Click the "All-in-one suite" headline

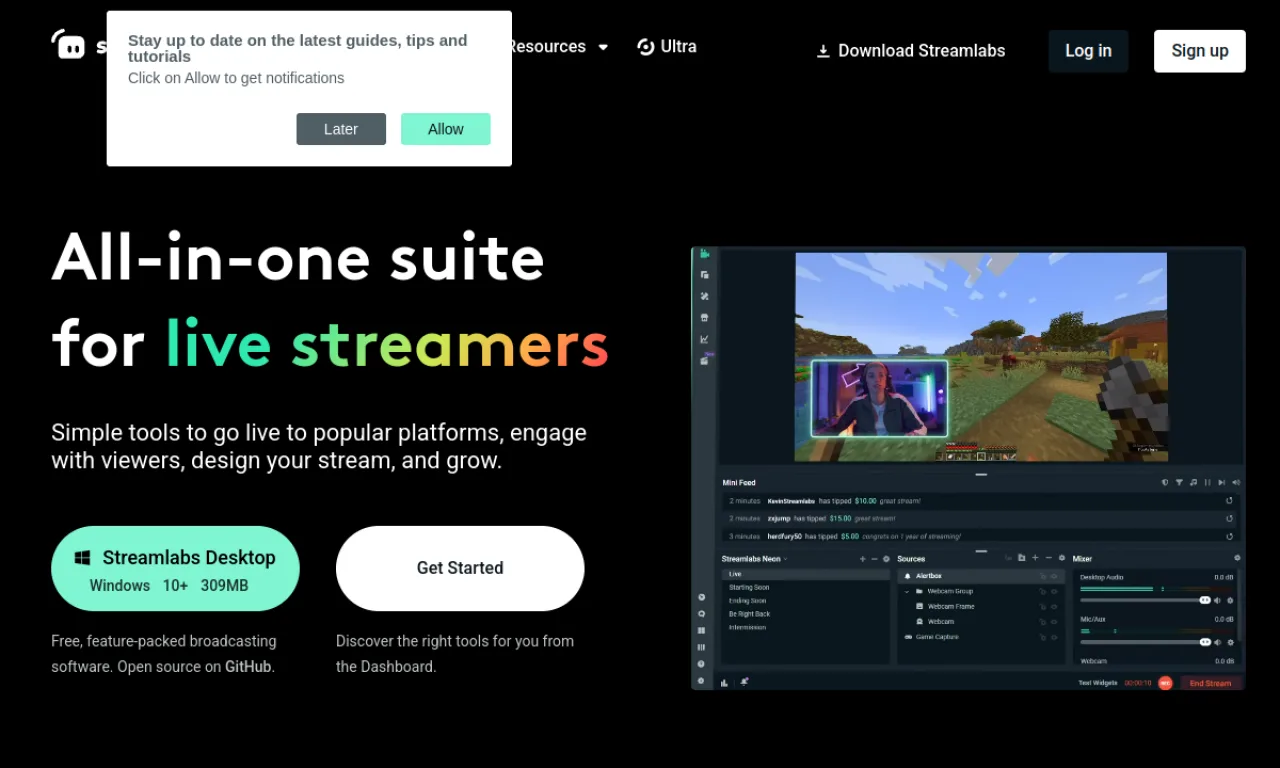[x=298, y=257]
